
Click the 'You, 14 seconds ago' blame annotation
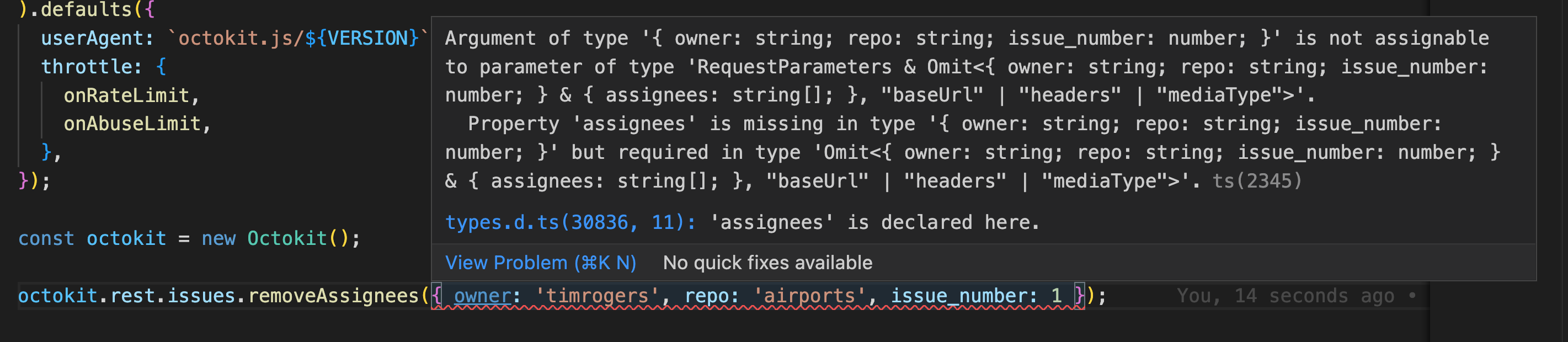tap(1284, 295)
